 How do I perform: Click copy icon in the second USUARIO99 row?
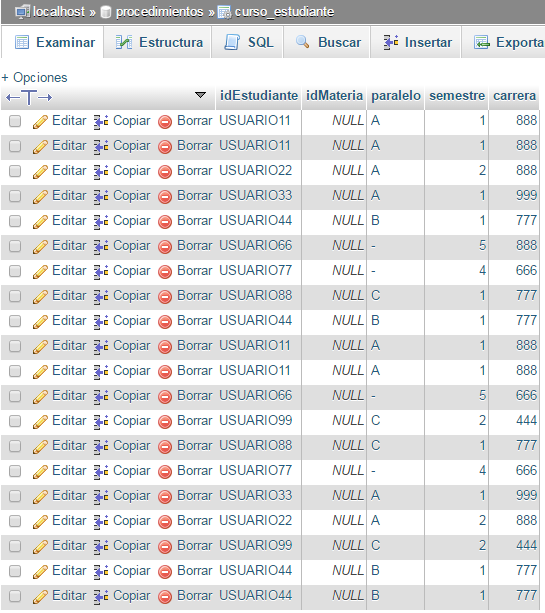(101, 547)
